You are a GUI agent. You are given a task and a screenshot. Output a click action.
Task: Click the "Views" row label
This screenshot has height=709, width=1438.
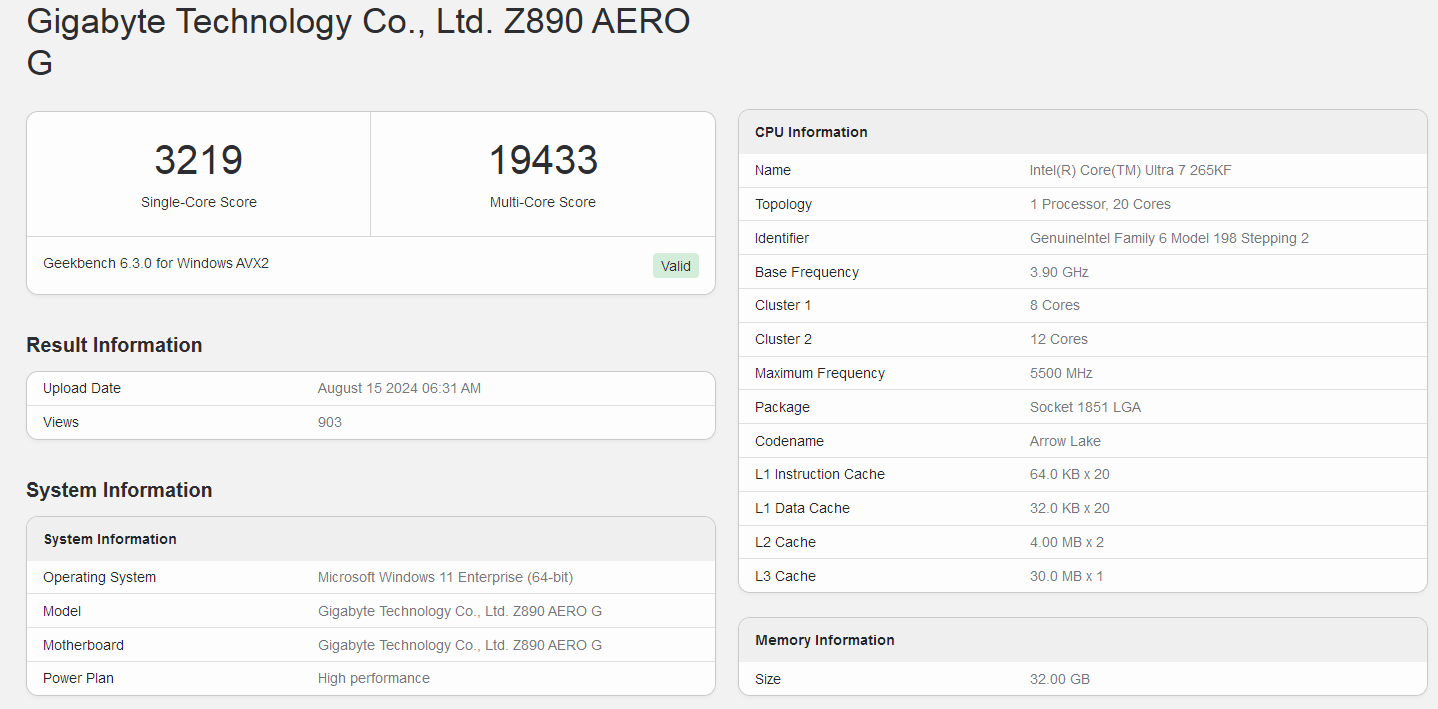coord(61,422)
